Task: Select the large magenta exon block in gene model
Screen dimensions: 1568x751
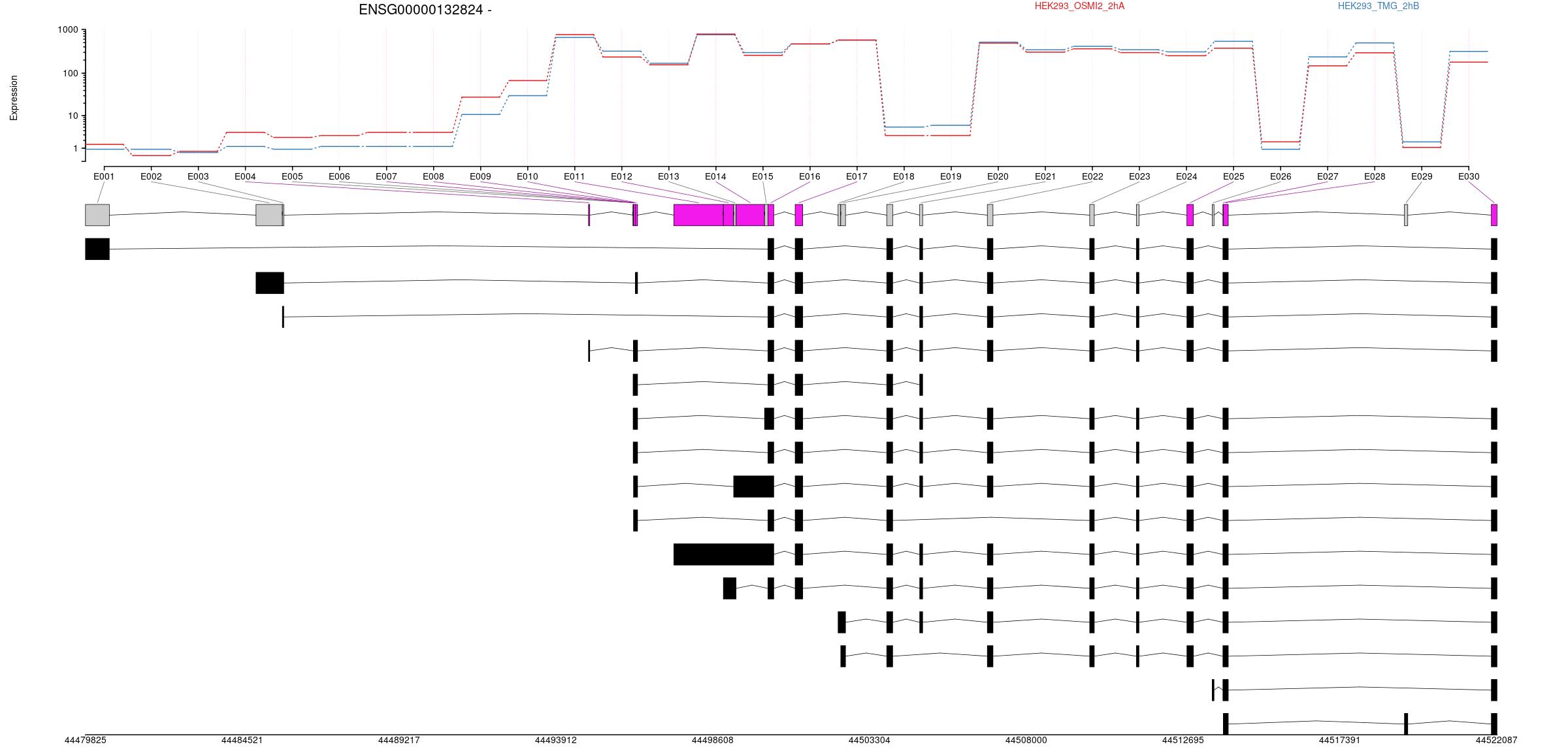Action: pyautogui.click(x=698, y=216)
